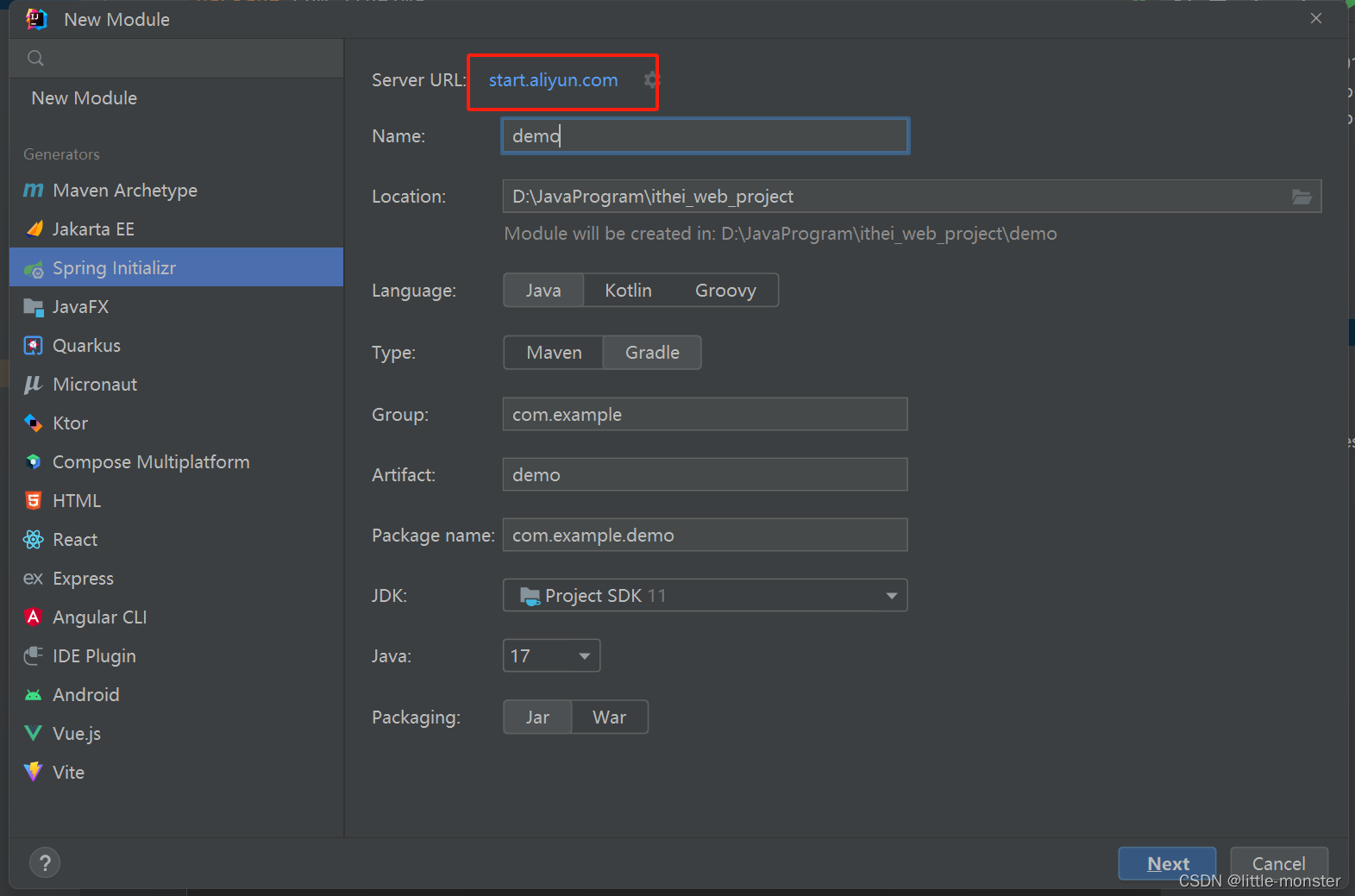
Task: Click the Spring Initializr leaf icon
Action: 34,269
